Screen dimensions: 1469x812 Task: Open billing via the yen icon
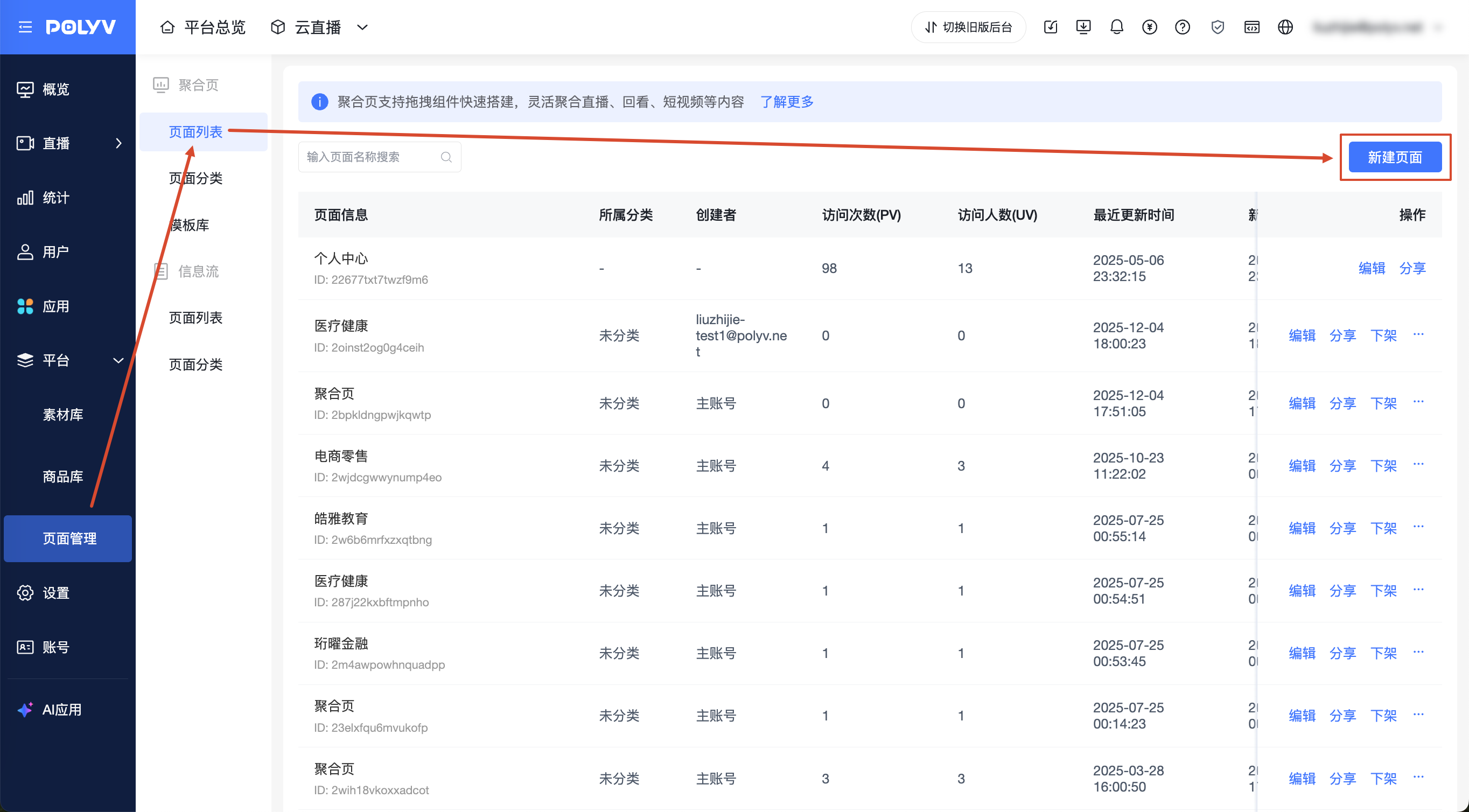point(1150,27)
